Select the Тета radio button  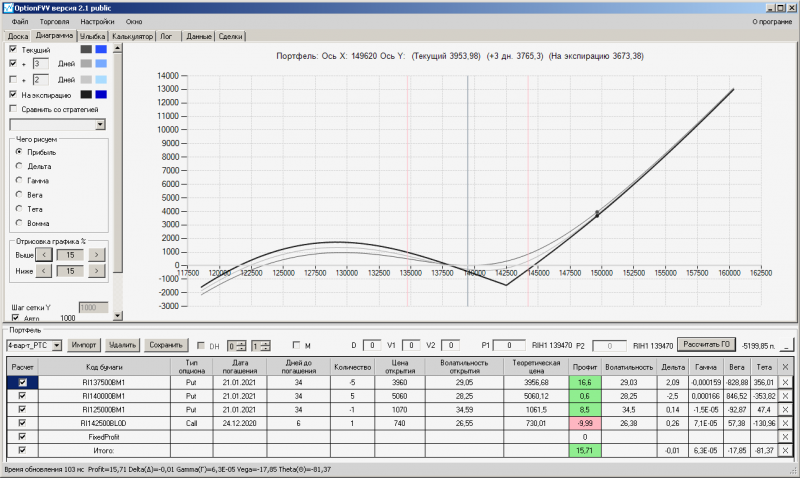(x=19, y=209)
